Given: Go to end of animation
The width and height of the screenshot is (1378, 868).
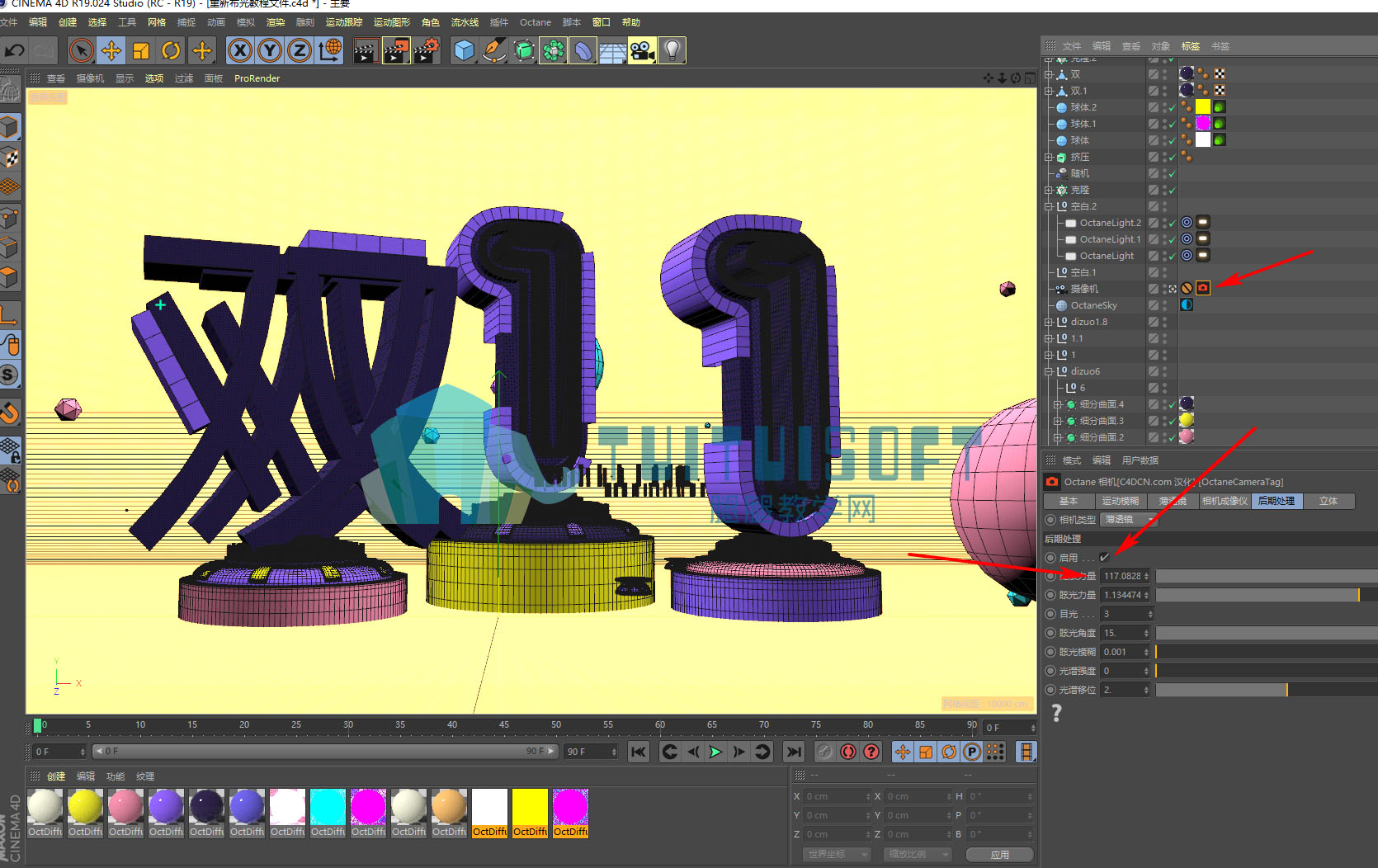Looking at the screenshot, I should [793, 752].
